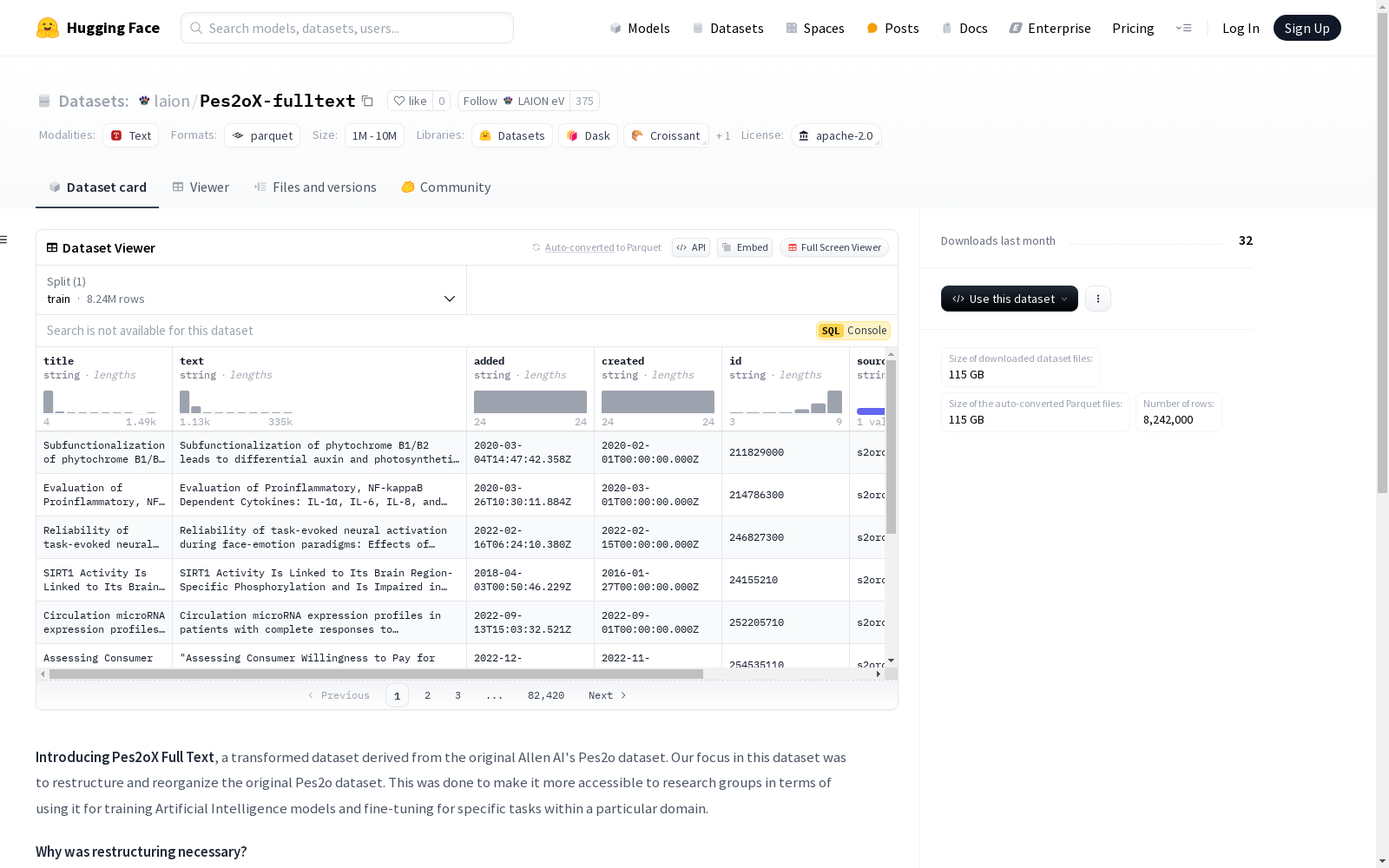Click the apache-2.0 license tag
The height and width of the screenshot is (868, 1389).
click(x=836, y=135)
